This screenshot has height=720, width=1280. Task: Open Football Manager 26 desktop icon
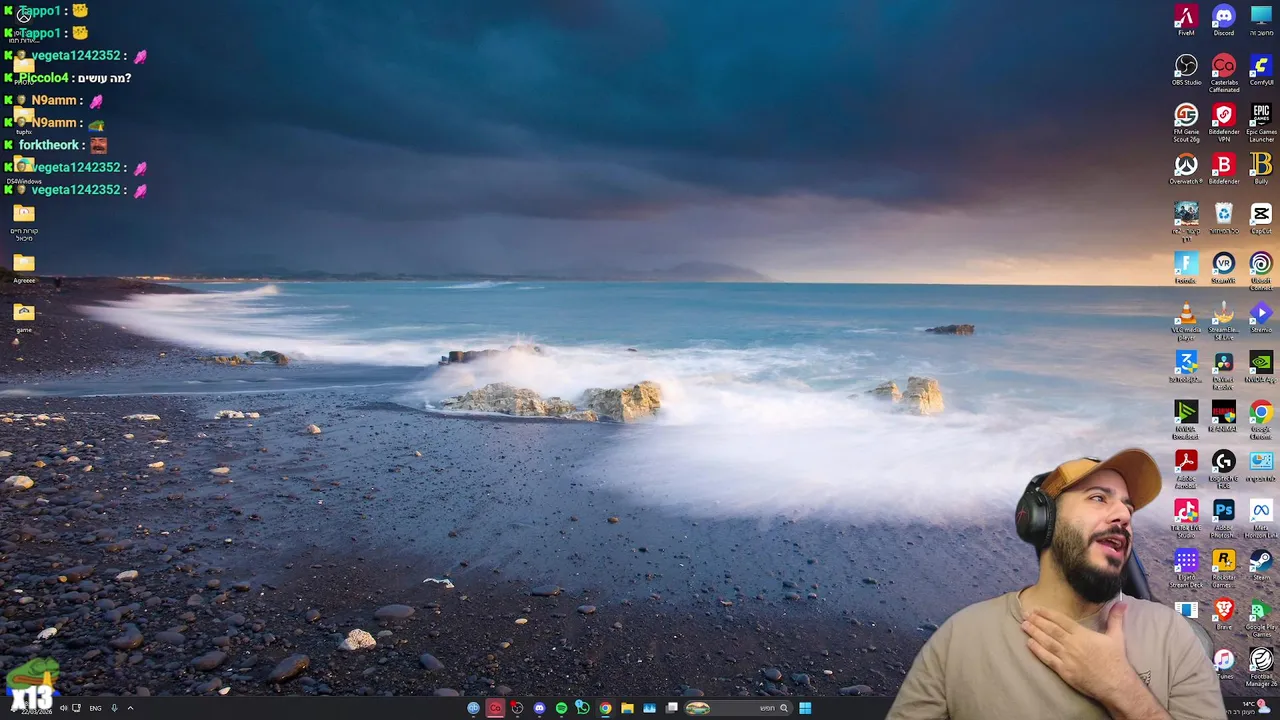(1261, 665)
